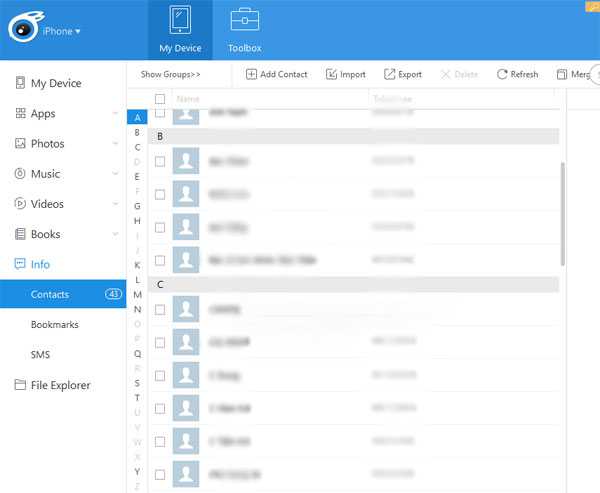This screenshot has height=493, width=600.
Task: Check the first contact under section B
Action: pos(160,162)
